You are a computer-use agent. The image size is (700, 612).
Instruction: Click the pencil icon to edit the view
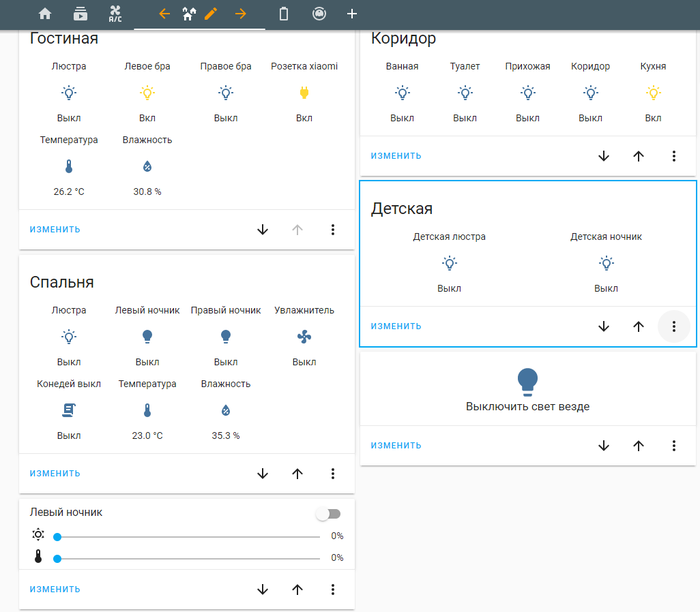pos(210,14)
